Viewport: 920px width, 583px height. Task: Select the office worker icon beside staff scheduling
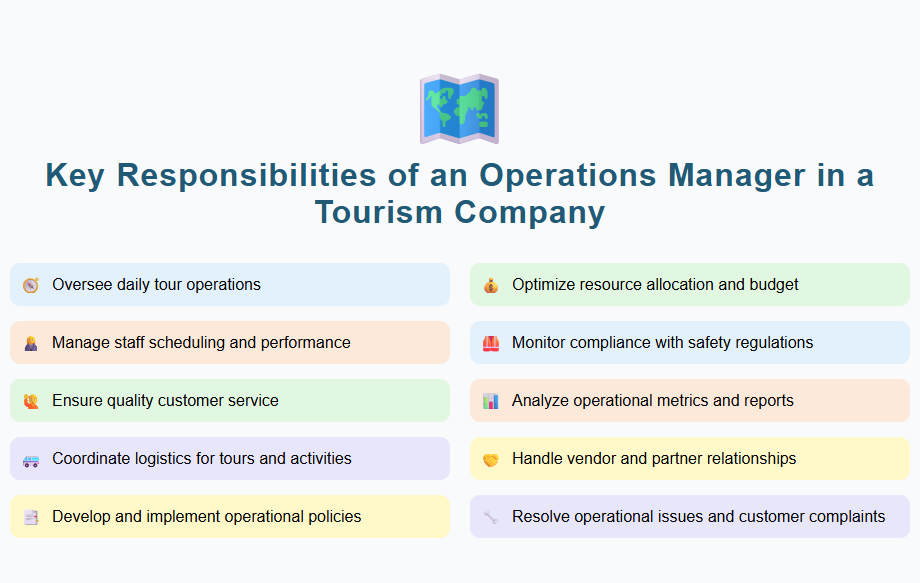[30, 342]
